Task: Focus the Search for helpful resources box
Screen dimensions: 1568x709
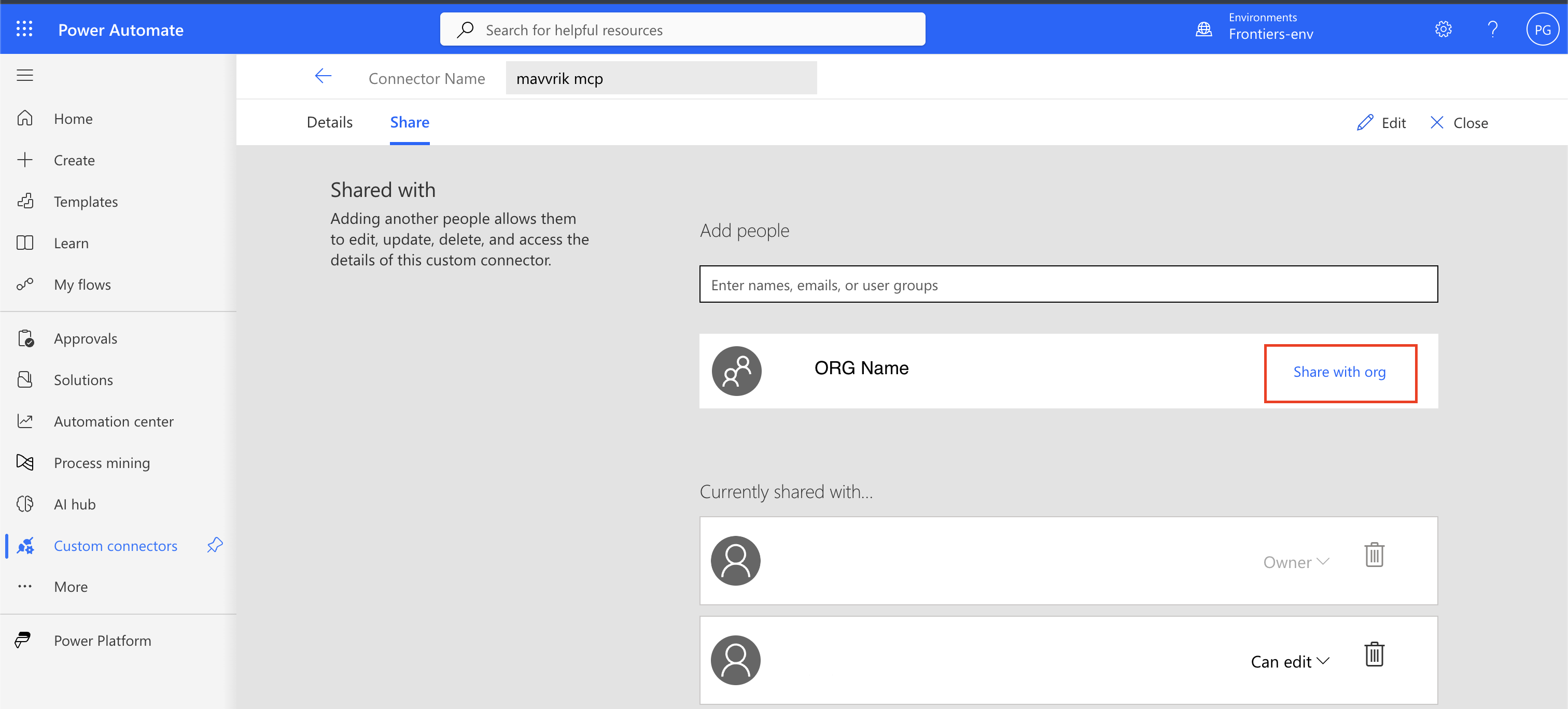Action: coord(682,29)
